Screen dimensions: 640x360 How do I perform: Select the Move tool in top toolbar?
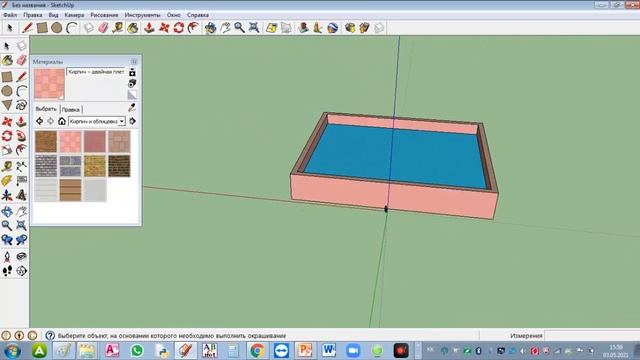click(164, 28)
